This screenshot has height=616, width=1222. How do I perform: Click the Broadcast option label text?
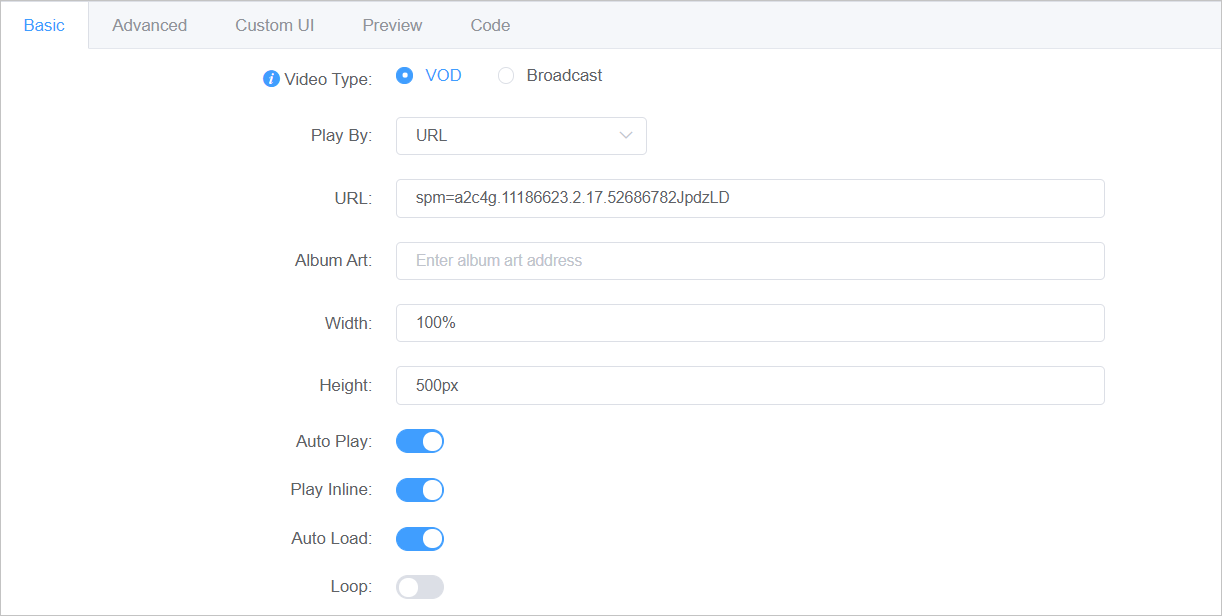pyautogui.click(x=564, y=76)
